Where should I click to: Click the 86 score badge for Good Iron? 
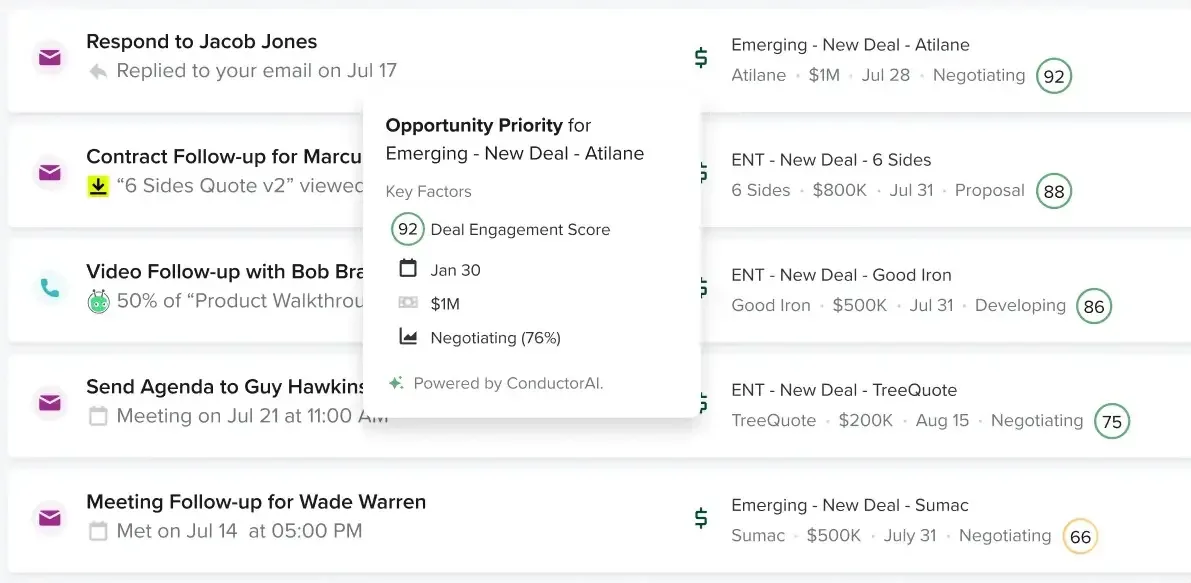[1094, 307]
